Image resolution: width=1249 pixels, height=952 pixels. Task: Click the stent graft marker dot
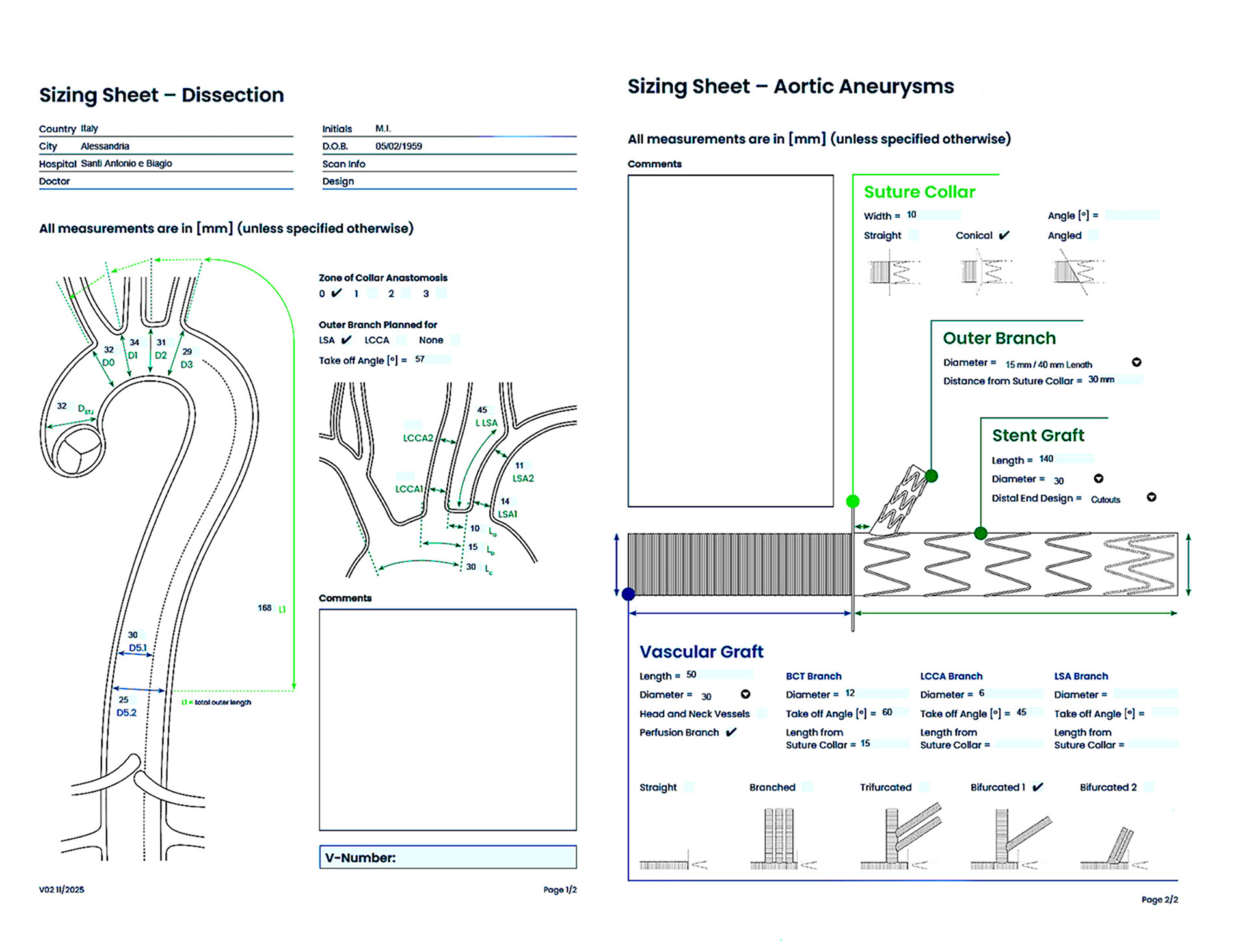(981, 533)
